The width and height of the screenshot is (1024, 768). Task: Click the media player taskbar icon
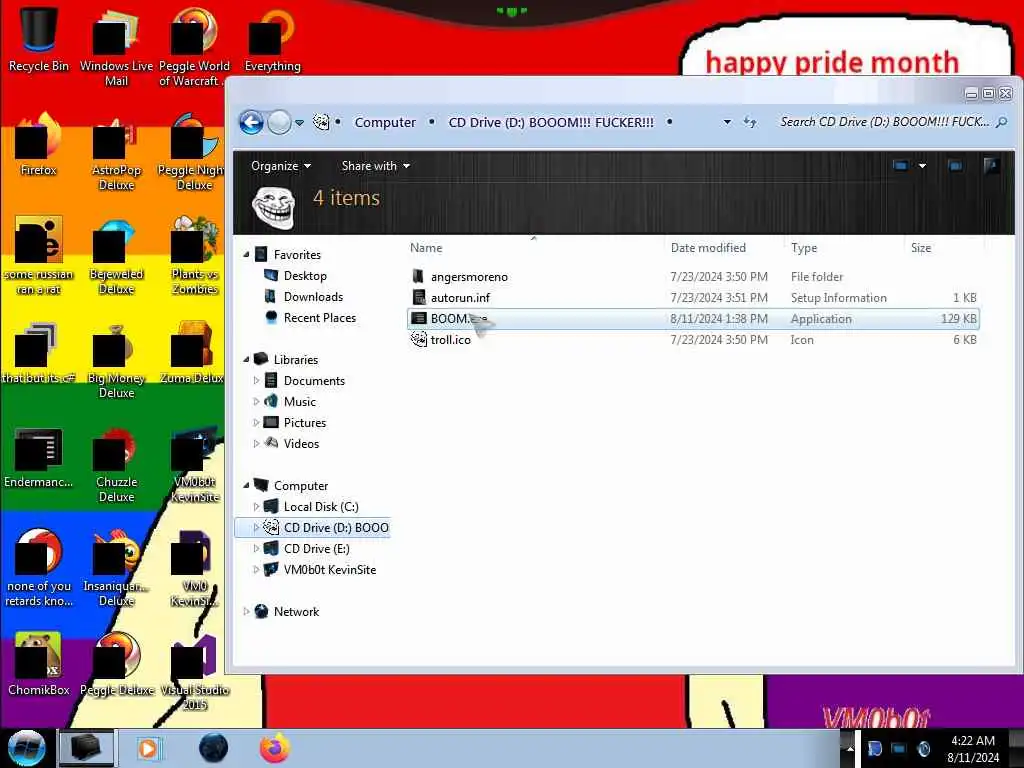point(148,748)
